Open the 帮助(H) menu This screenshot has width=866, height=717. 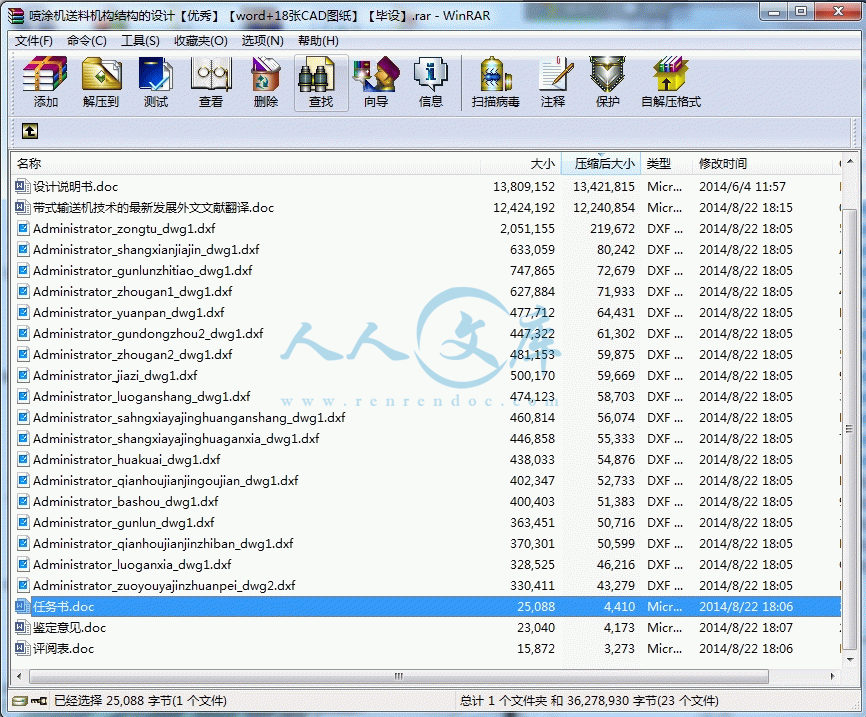pyautogui.click(x=318, y=41)
